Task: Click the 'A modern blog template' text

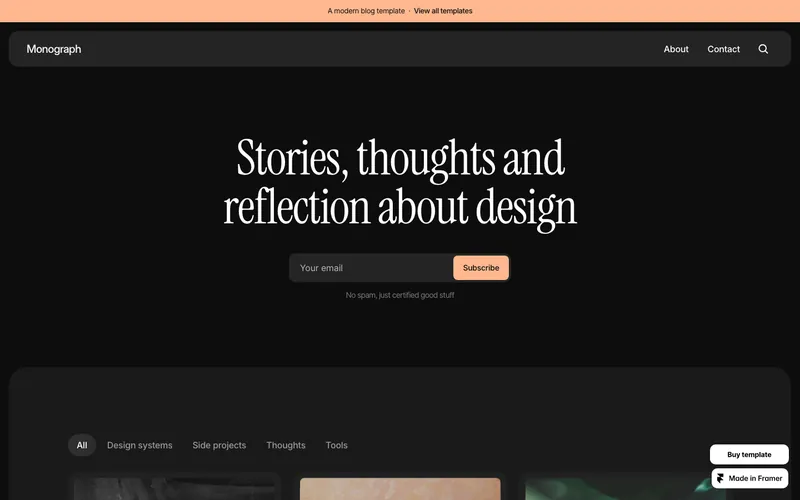Action: point(366,11)
